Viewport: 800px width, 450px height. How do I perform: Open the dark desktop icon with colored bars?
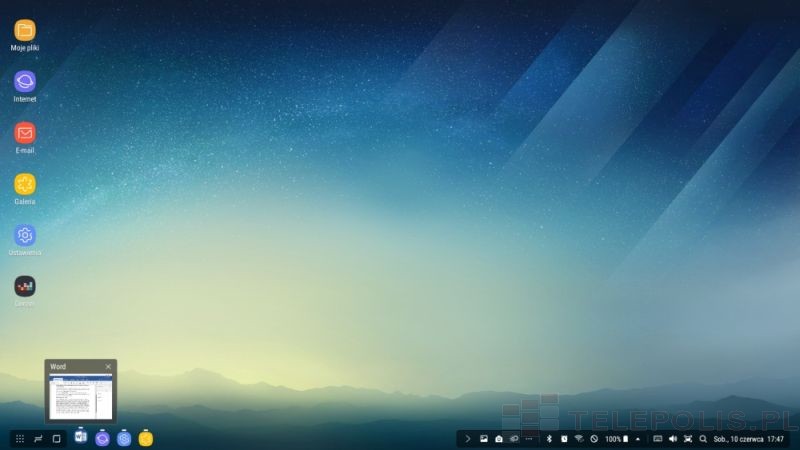click(x=24, y=286)
